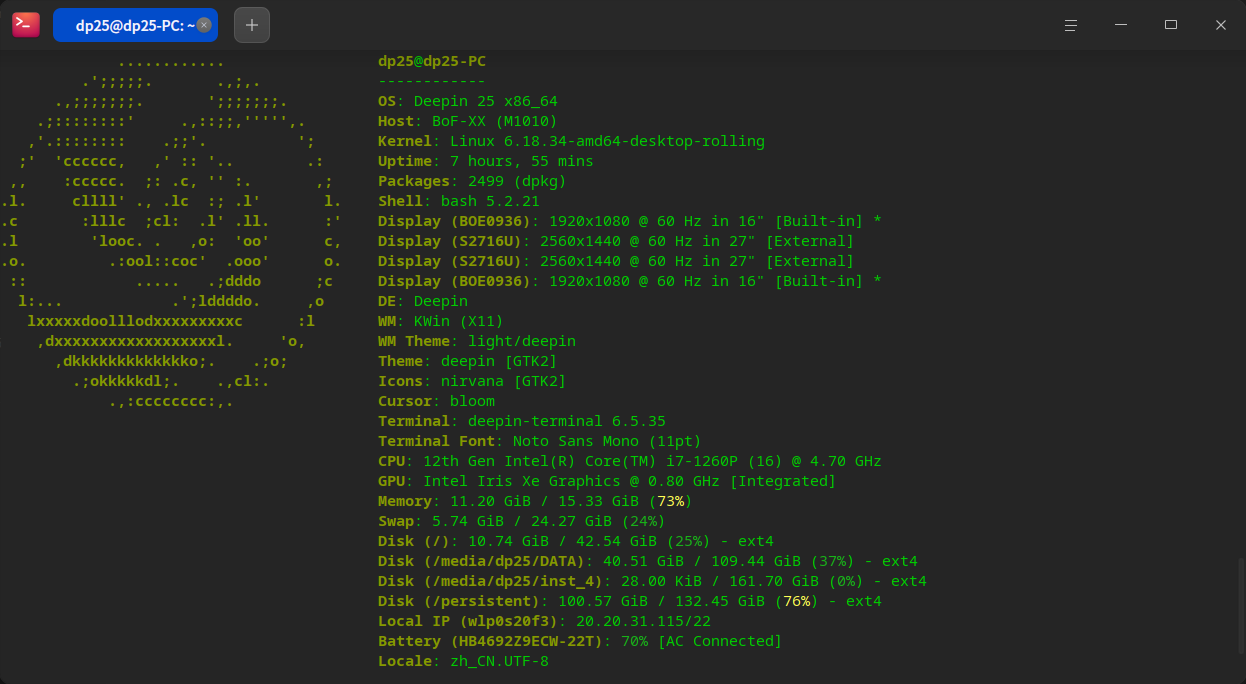
Task: Click the 'WM: KWin (X11)' line
Action: [x=441, y=321]
